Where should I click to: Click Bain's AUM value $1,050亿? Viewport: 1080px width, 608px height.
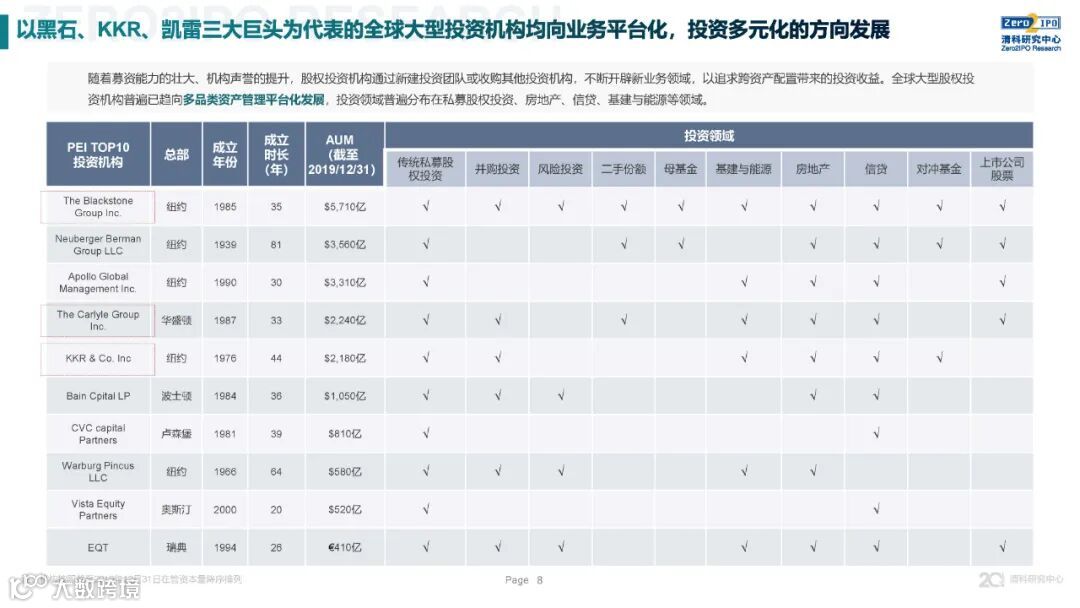(345, 396)
